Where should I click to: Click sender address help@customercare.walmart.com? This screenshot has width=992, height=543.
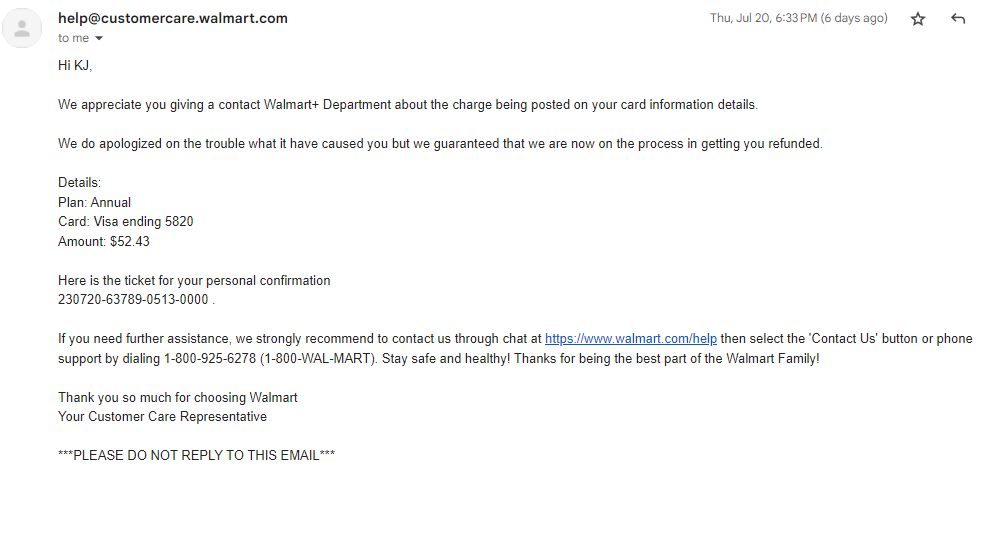[x=173, y=18]
